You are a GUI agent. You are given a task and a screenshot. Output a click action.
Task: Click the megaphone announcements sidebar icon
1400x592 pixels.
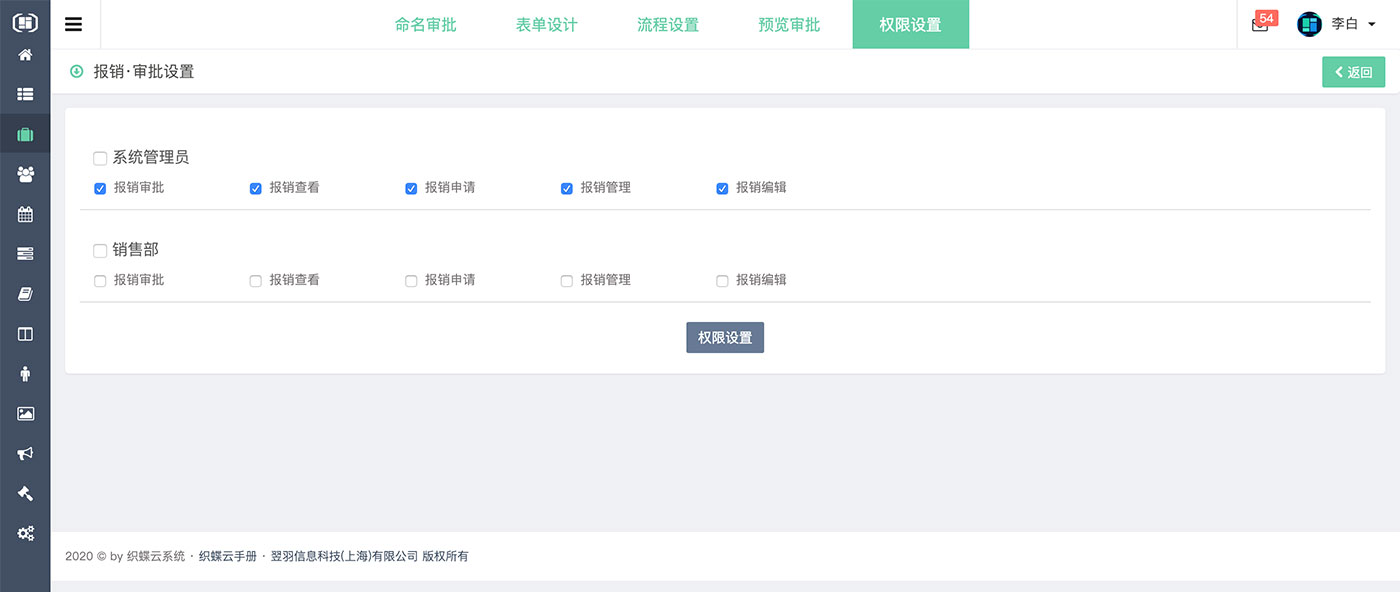(x=25, y=453)
